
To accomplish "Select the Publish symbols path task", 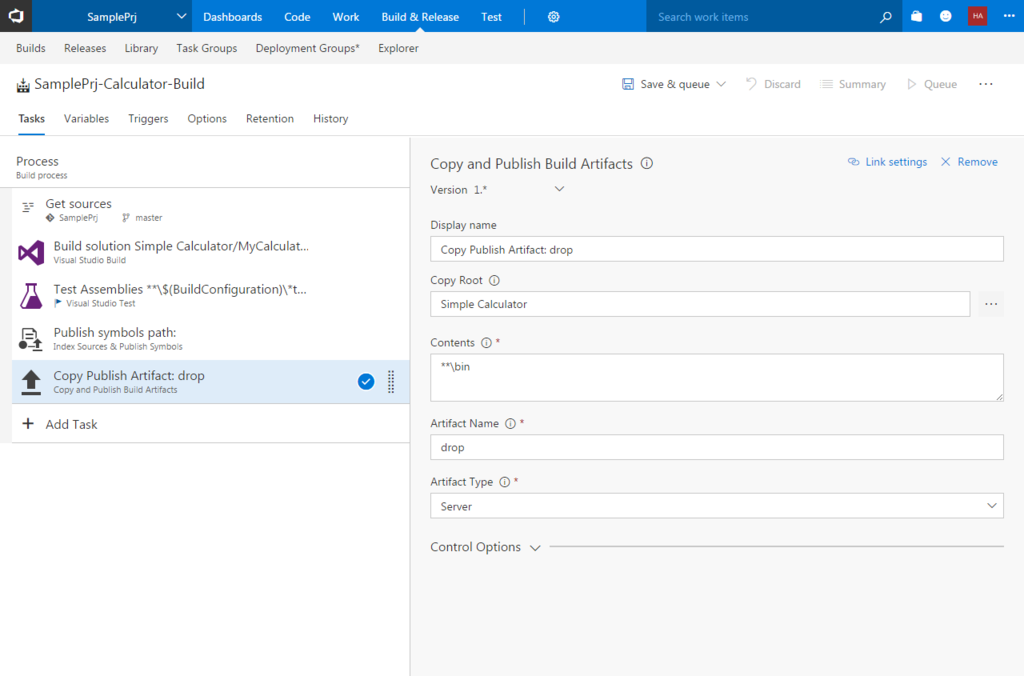I will pyautogui.click(x=211, y=338).
